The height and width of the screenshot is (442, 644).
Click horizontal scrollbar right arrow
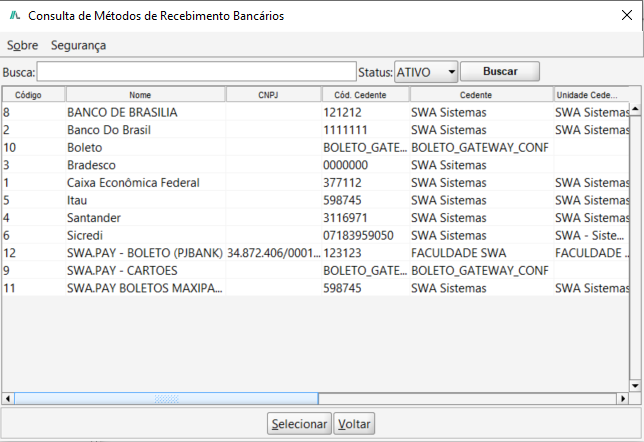click(x=623, y=398)
